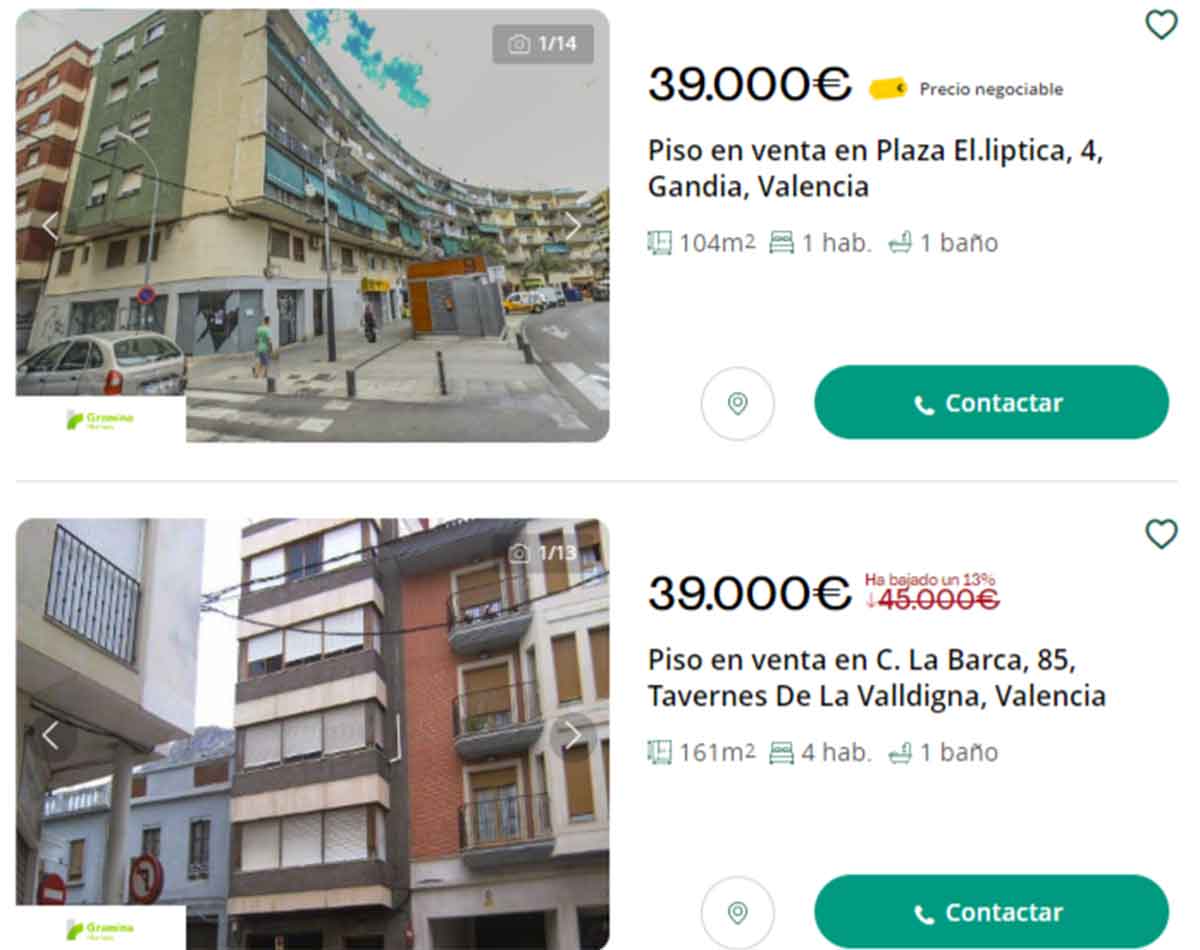
Task: Open listing title Plaza El.liptica, 4, Gandia
Action: point(876,169)
